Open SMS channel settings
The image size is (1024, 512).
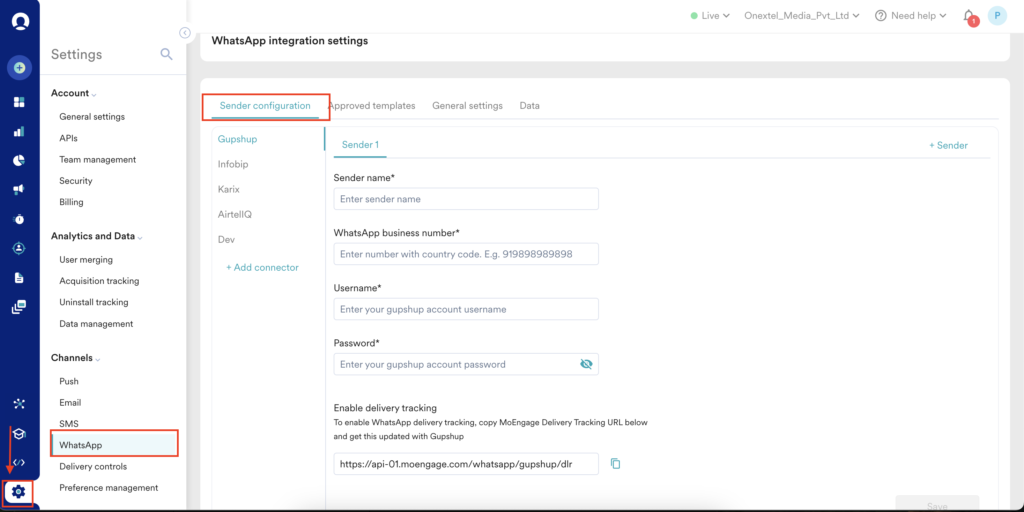pos(69,424)
